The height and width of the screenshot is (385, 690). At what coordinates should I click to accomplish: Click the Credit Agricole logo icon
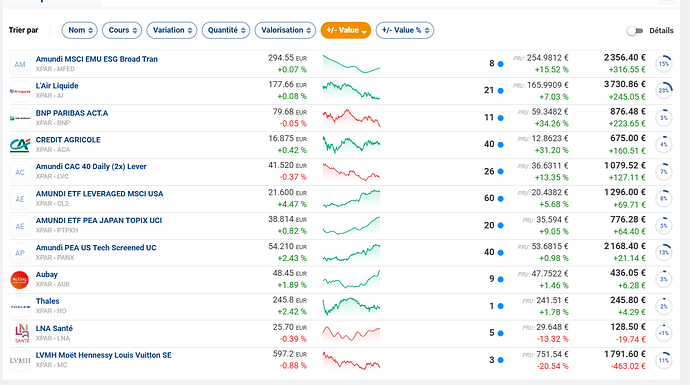(x=20, y=145)
